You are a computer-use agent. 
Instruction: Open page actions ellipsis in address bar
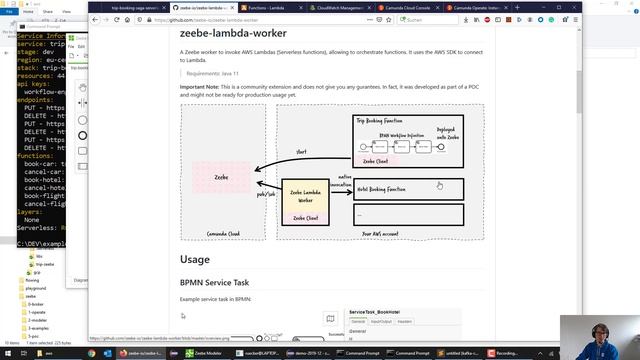click(369, 20)
